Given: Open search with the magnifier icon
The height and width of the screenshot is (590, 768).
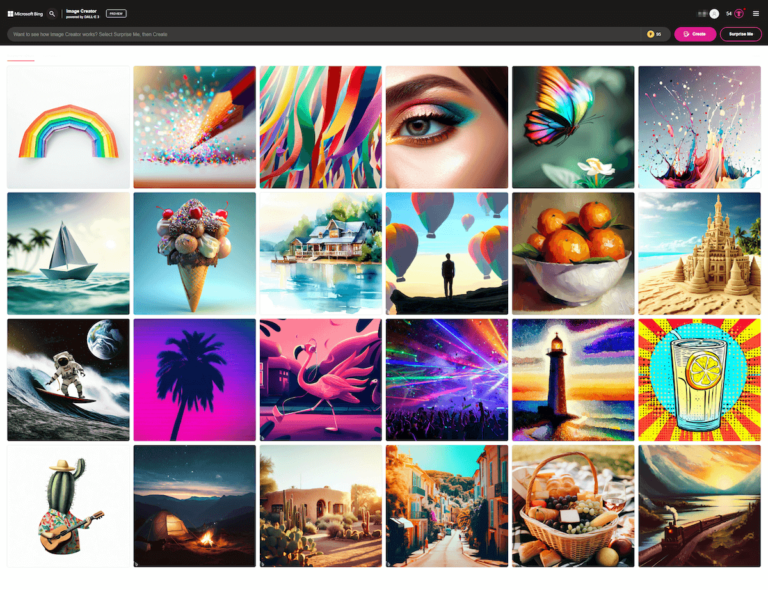Looking at the screenshot, I should pyautogui.click(x=52, y=14).
